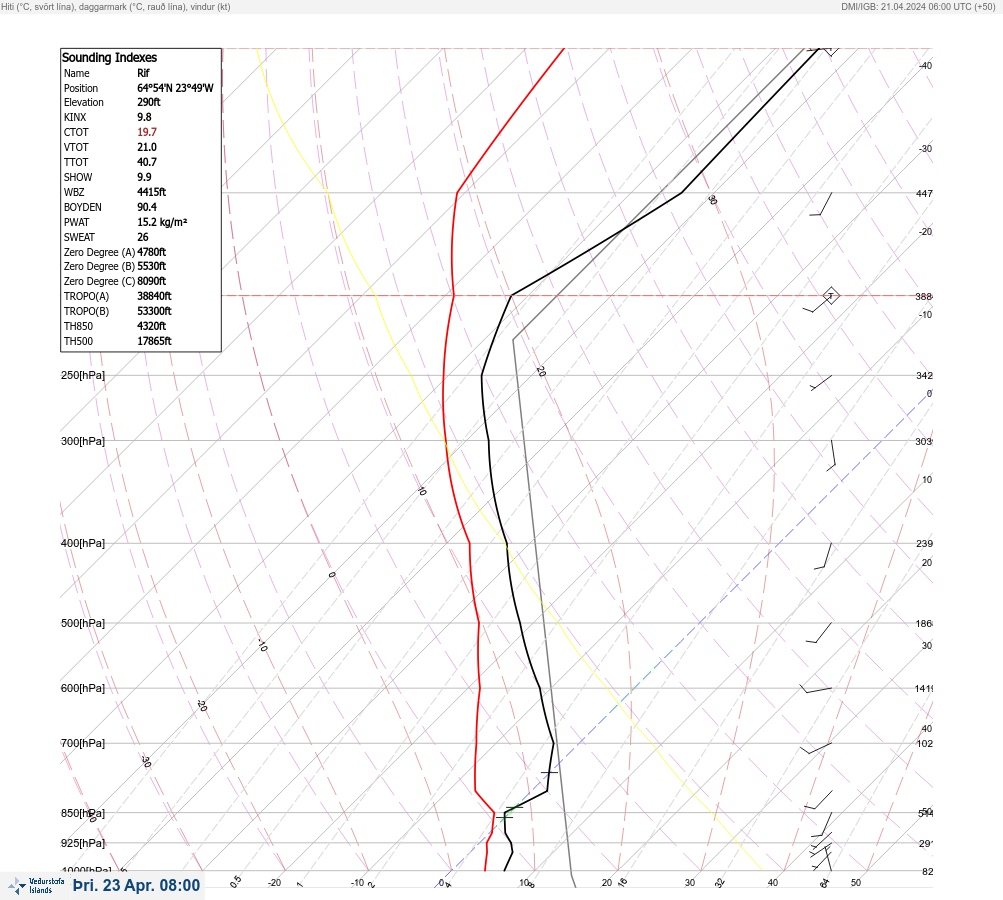Click the station name value 'Rif'
The width and height of the screenshot is (1003, 900).
[x=143, y=73]
